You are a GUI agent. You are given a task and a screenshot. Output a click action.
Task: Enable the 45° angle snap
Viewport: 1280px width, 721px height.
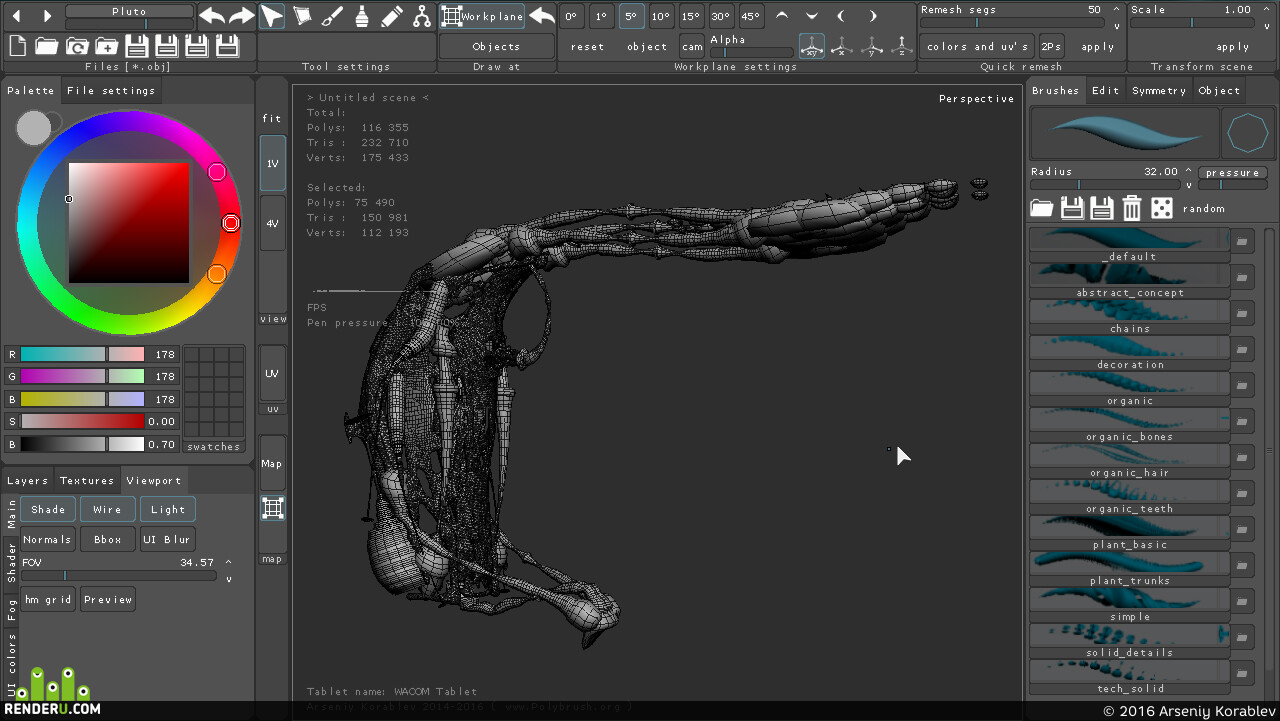pos(751,17)
